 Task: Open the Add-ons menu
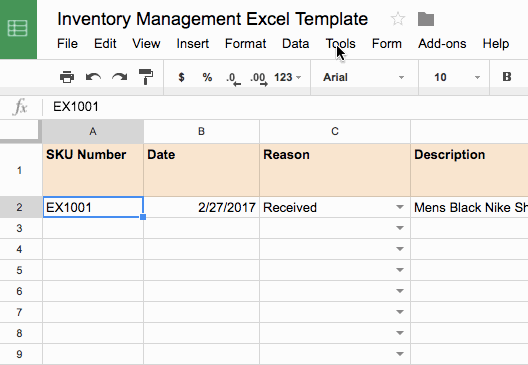[x=442, y=43]
